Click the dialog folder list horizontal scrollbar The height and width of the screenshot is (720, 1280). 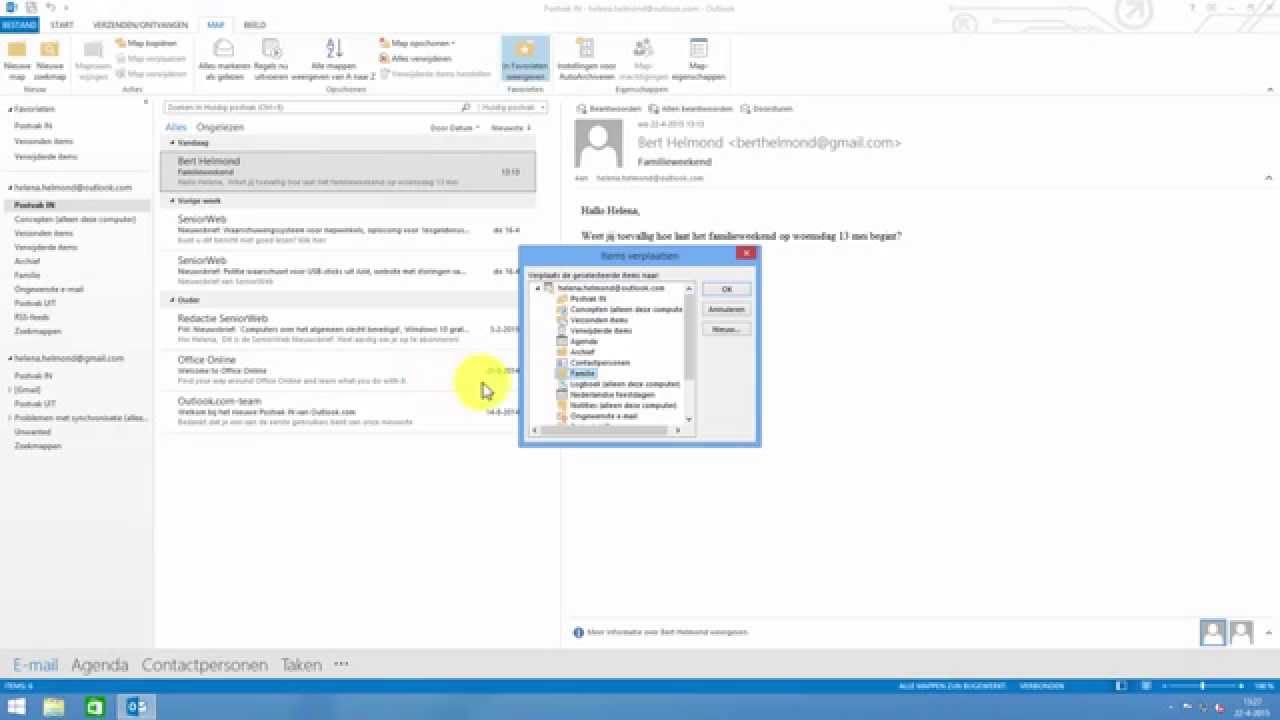[607, 430]
